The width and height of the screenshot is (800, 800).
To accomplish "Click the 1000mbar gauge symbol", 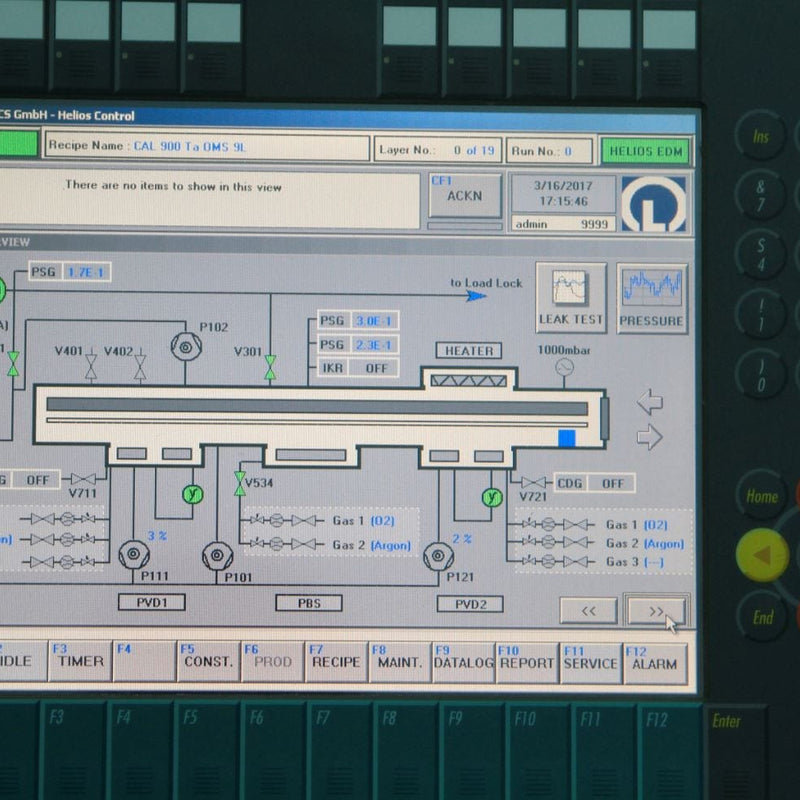I will pos(564,367).
